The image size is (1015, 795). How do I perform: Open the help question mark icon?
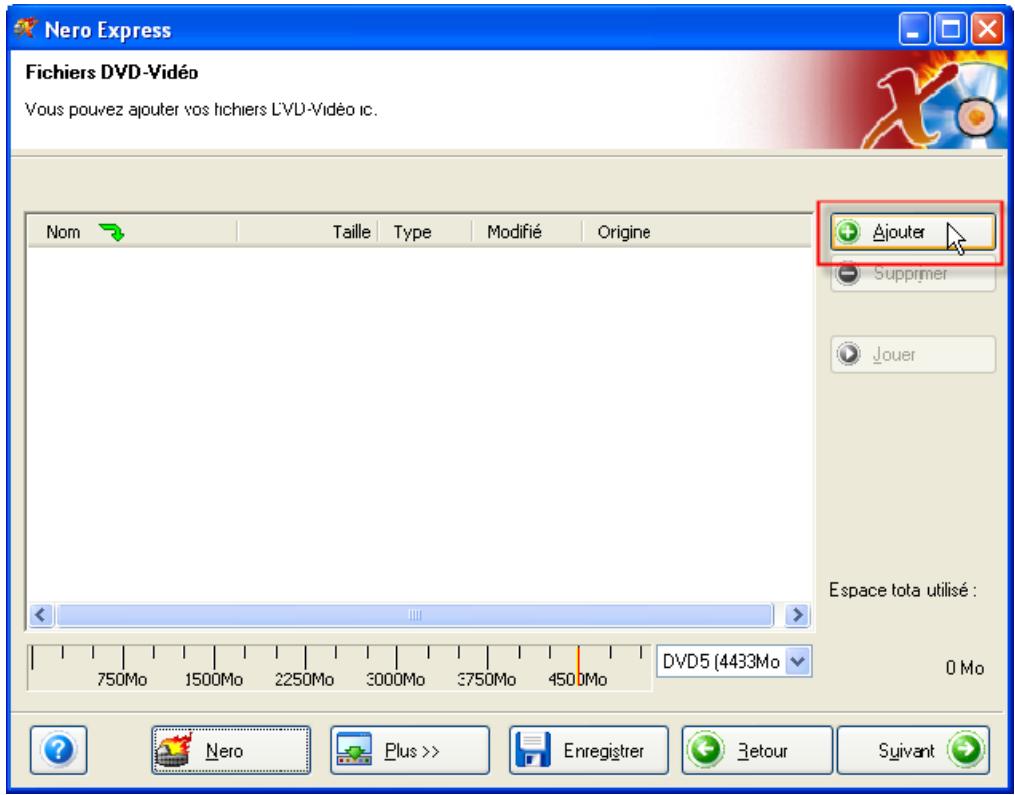[x=58, y=750]
